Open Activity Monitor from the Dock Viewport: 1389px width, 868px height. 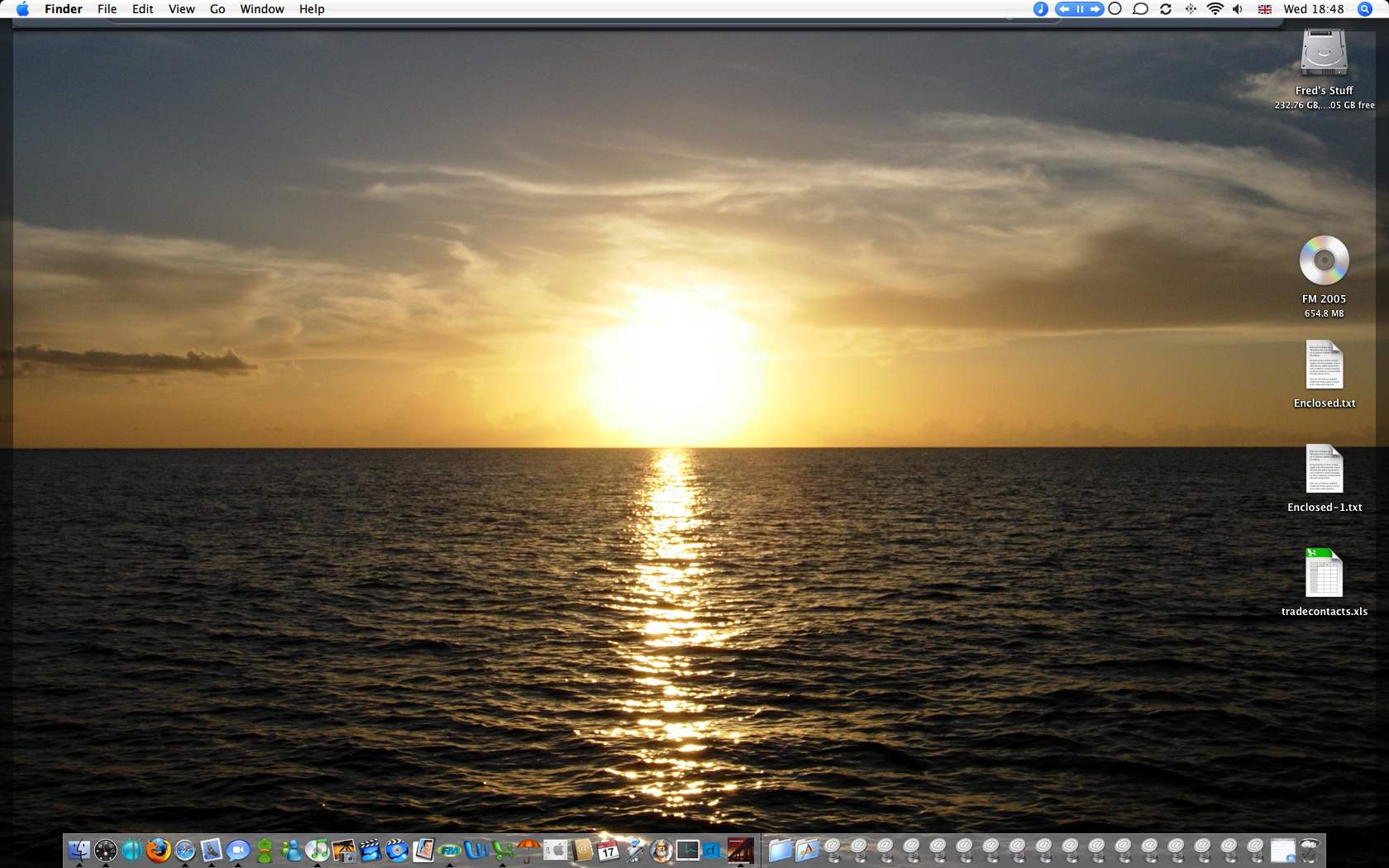click(x=688, y=850)
